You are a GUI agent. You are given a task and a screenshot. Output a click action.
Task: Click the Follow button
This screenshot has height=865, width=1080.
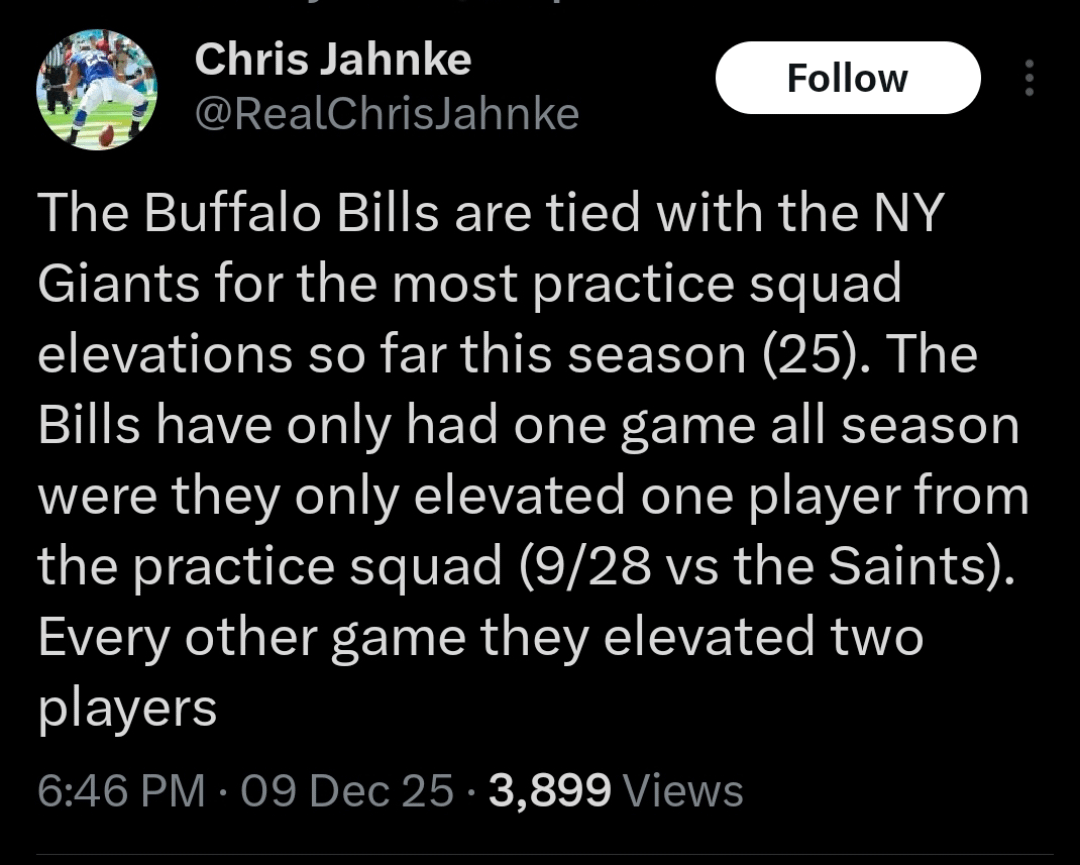coord(847,78)
